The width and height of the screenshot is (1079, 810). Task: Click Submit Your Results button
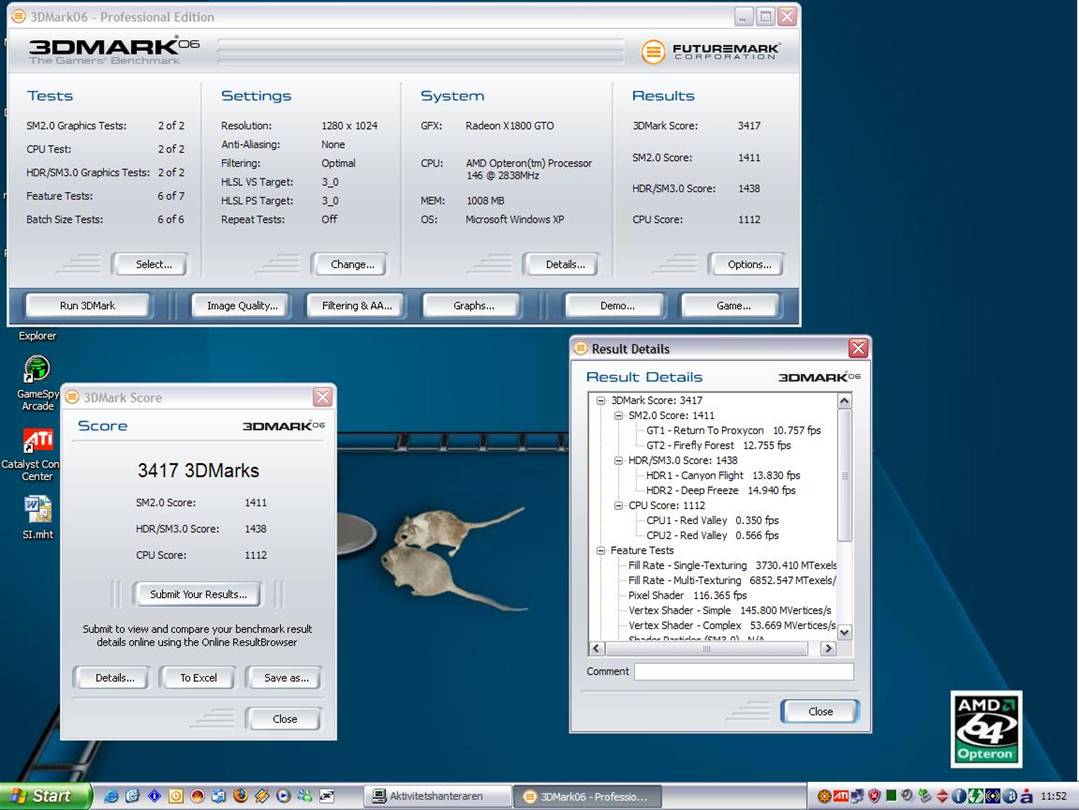click(x=197, y=595)
